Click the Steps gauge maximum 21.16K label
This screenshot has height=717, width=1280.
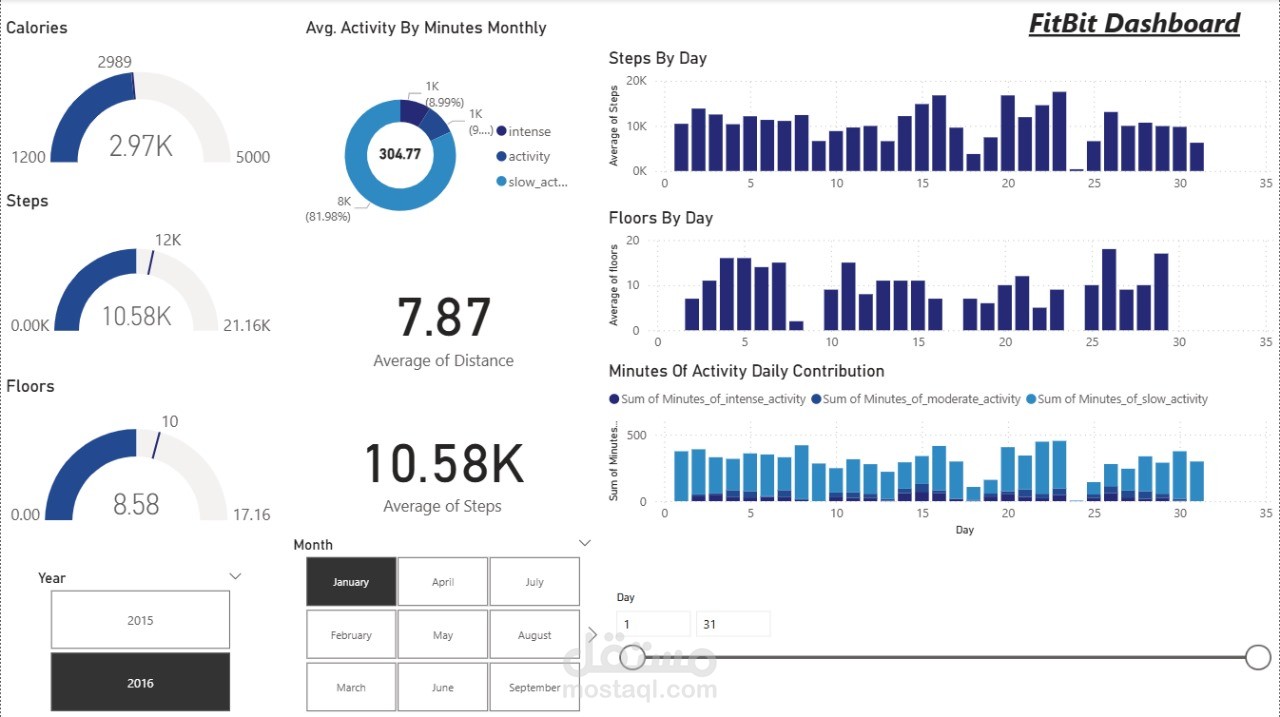coord(246,325)
